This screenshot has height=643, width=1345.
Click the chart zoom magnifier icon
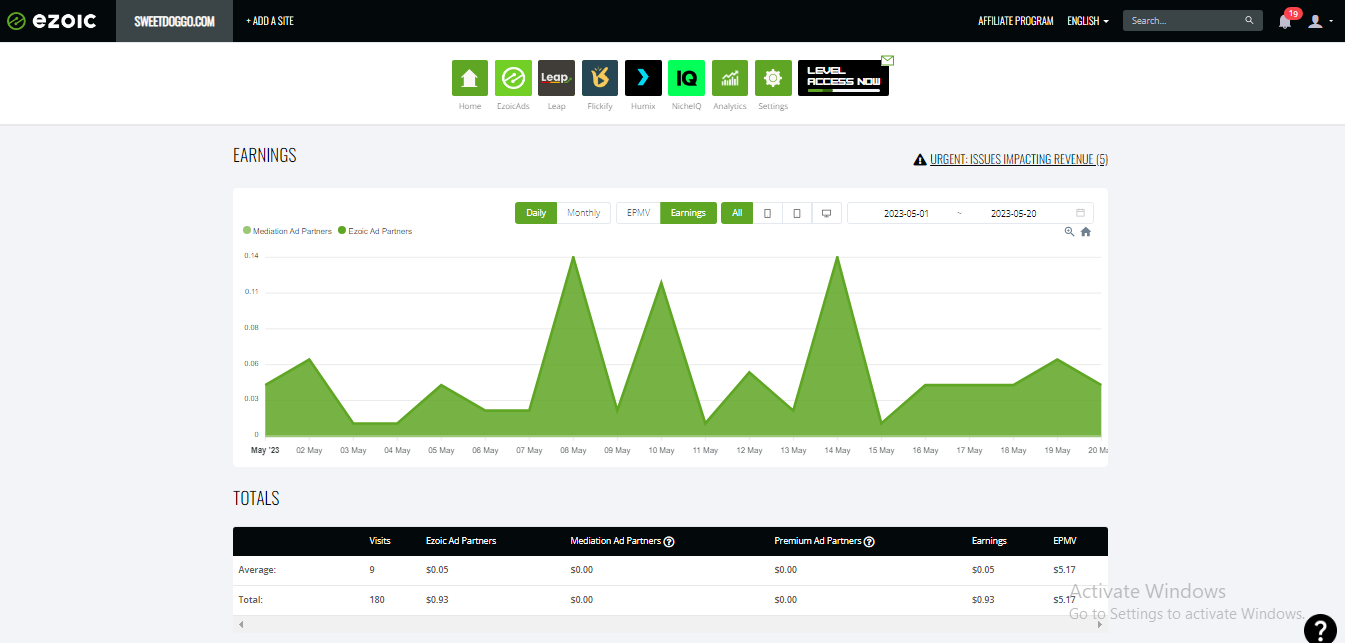coord(1069,232)
